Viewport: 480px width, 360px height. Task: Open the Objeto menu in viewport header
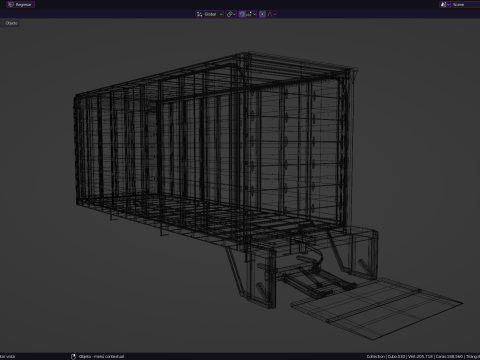[x=11, y=23]
